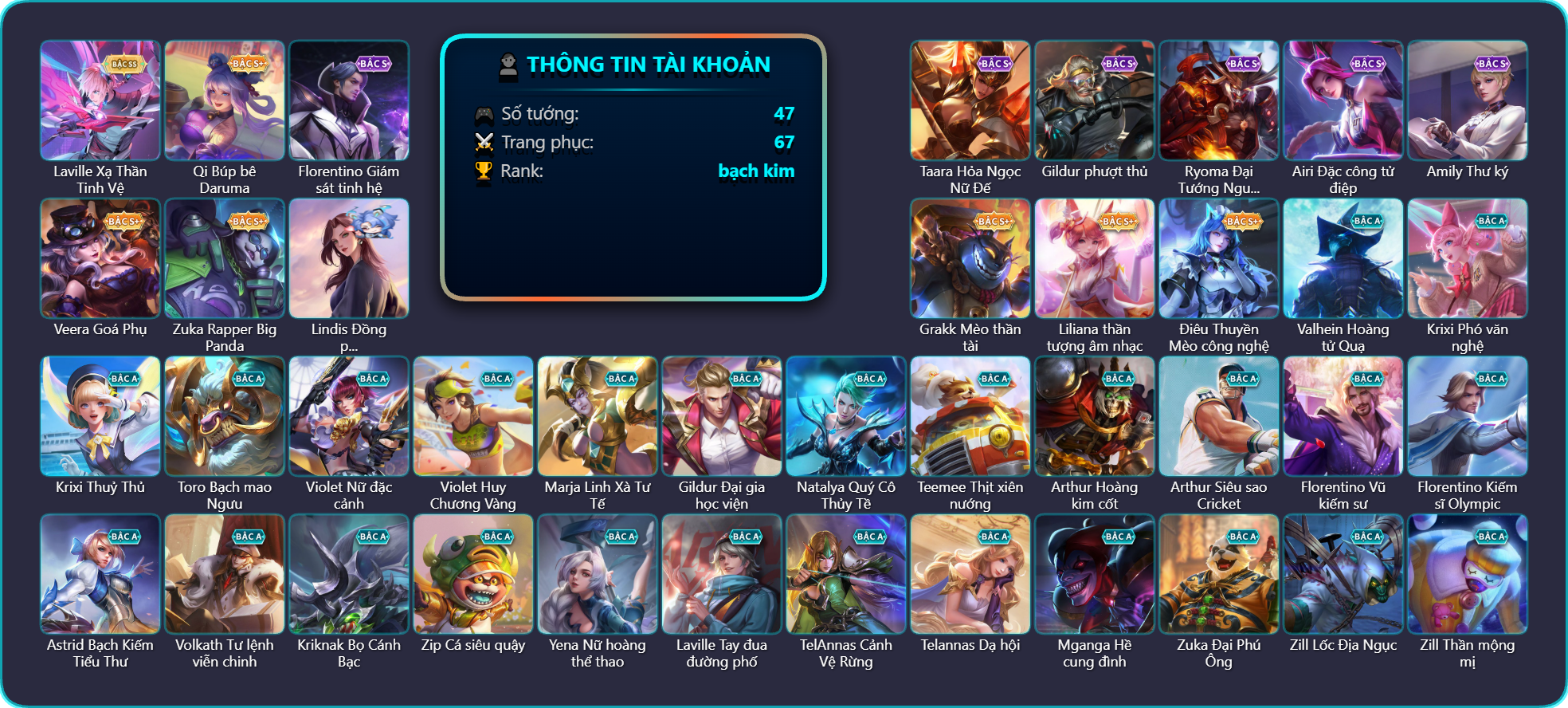Click the BẬC A badge on Valhein Hoàng tử Quạ
1568x708 pixels.
[x=1367, y=221]
